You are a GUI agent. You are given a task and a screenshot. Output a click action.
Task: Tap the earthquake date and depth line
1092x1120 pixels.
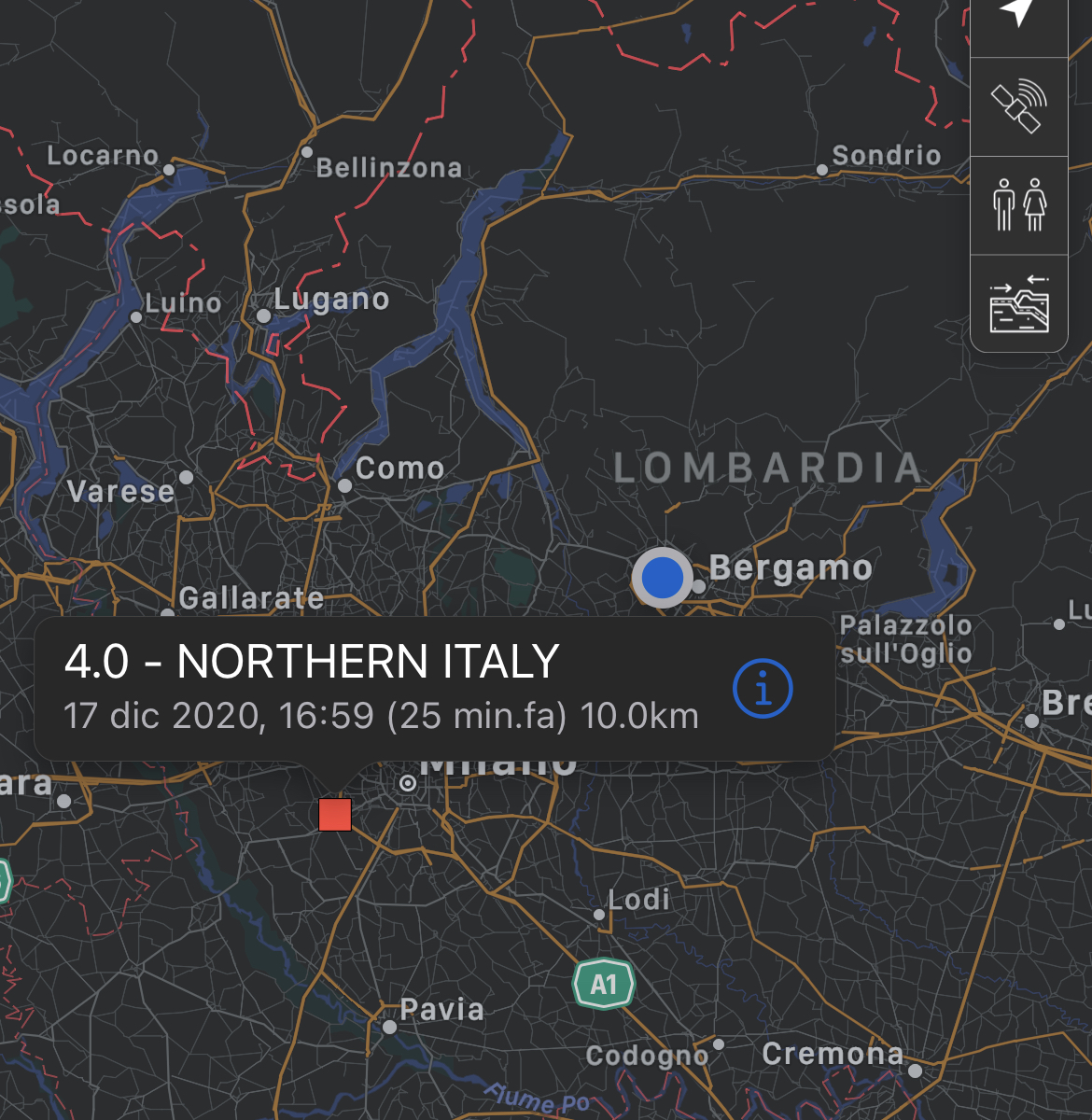tap(381, 716)
